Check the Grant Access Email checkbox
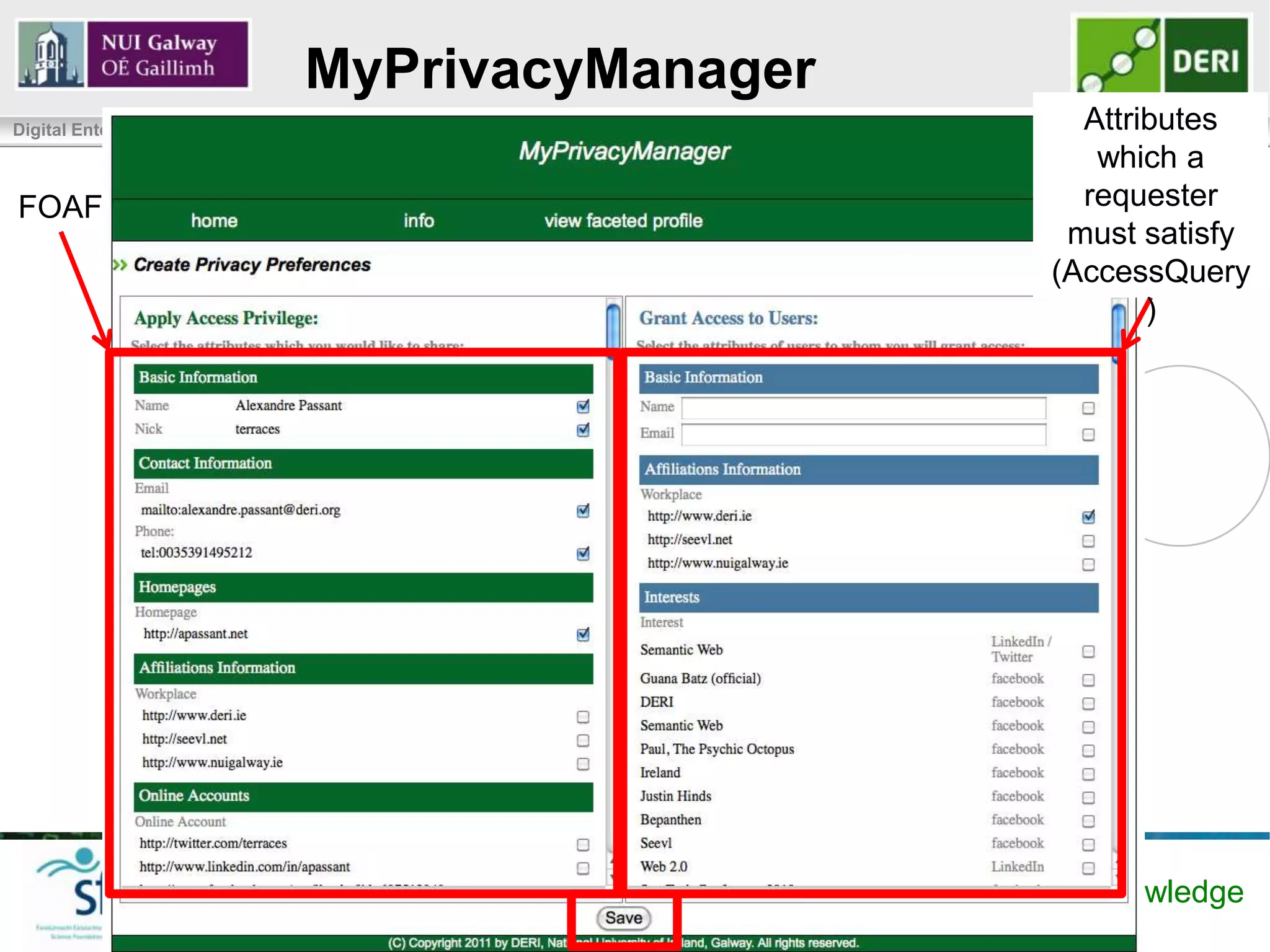This screenshot has width=1270, height=952. (1088, 434)
